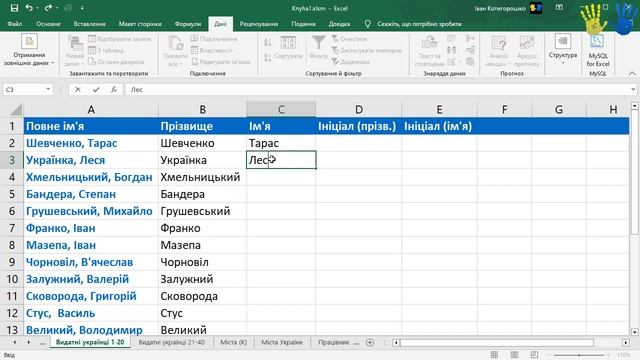Click Редагувати зв'язки
The image size is (640, 360).
[x=221, y=62]
